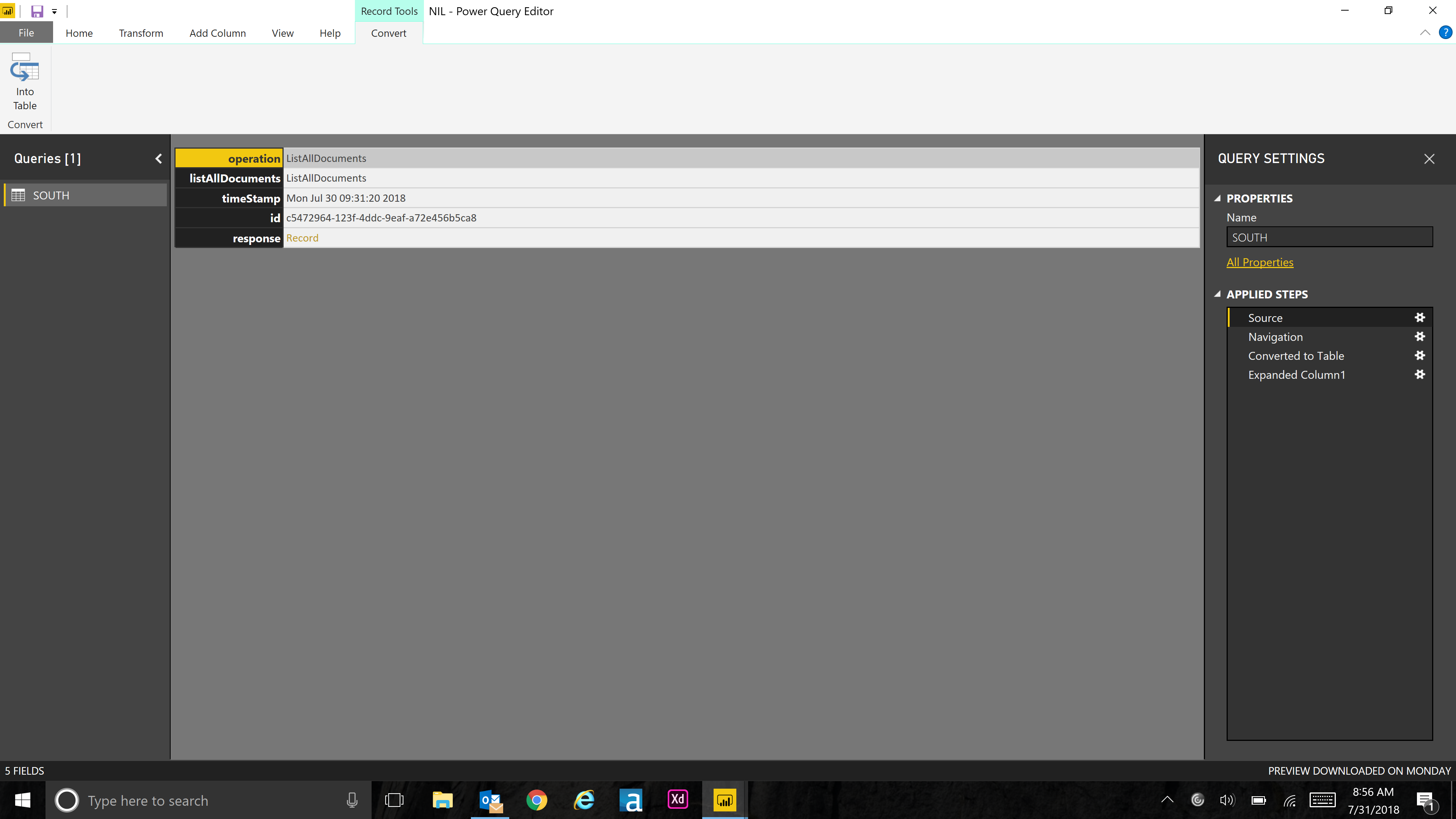1456x819 pixels.
Task: Open the quick access toolbar dropdown arrow
Action: click(54, 11)
